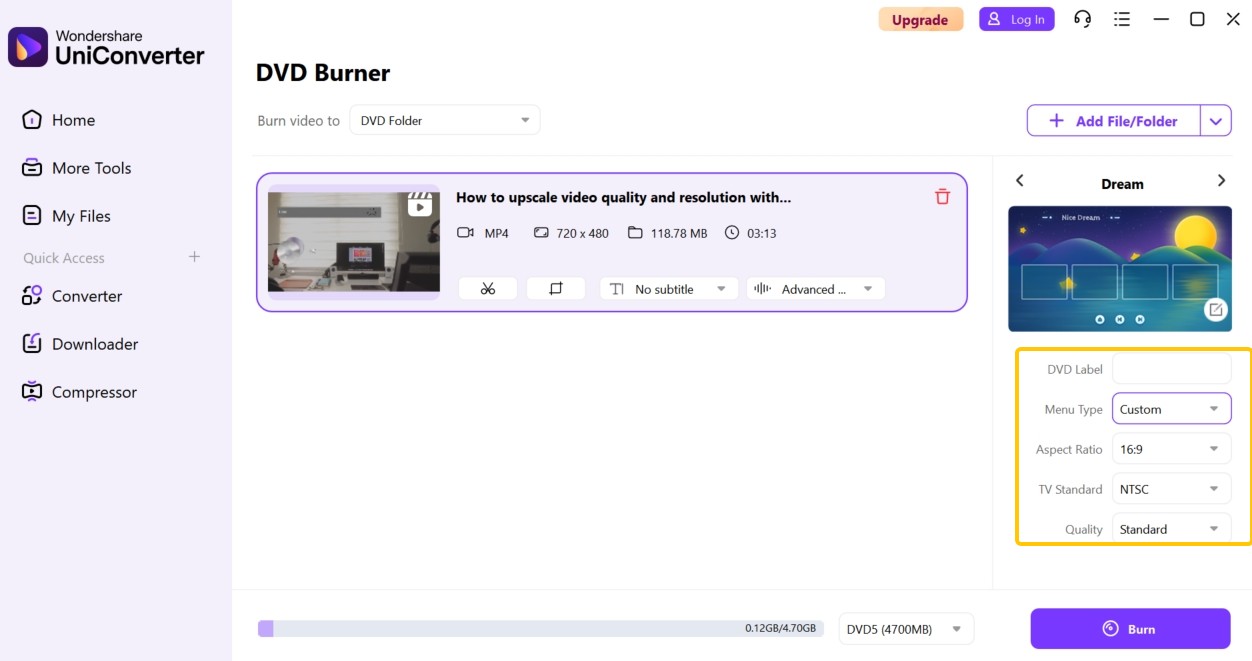Click the Downloader sidebar icon
Screen dimensions: 1252x661
(x=32, y=344)
